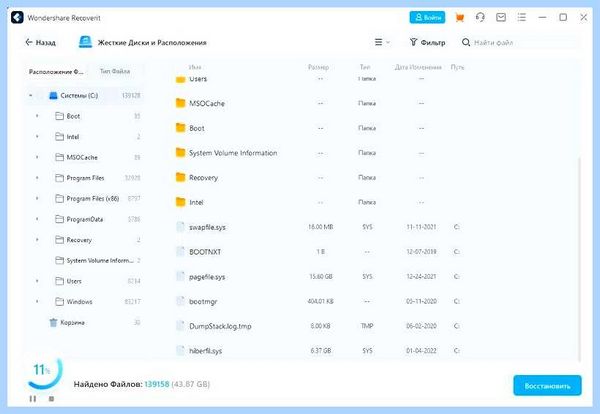Screen dimensions: 600x414
Task: Expand Program Files (x86) tree folder
Action: pyautogui.click(x=37, y=199)
